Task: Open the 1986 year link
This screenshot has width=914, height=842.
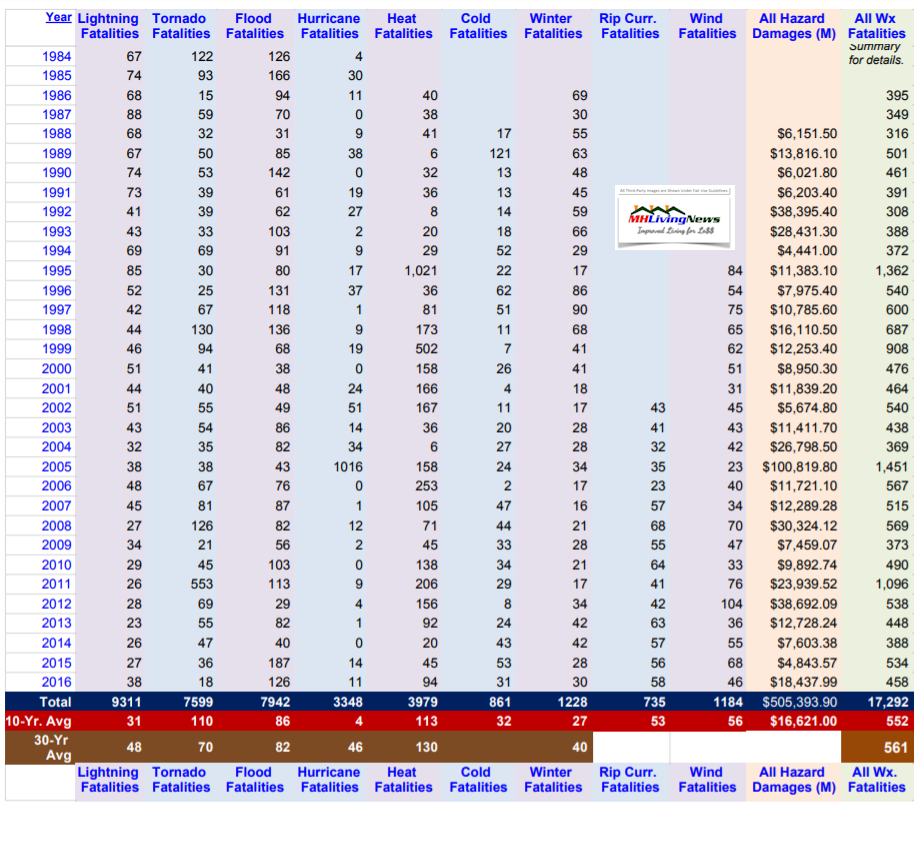Action: tap(57, 96)
